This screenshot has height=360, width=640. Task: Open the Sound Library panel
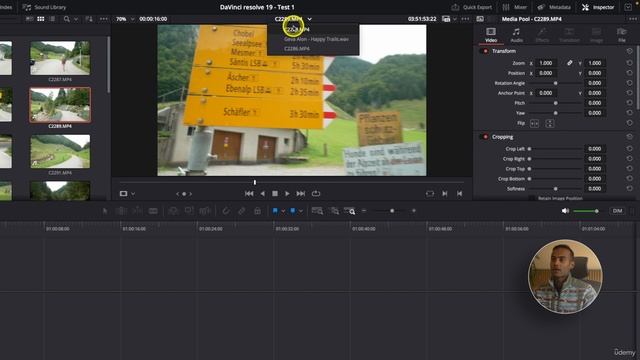[44, 7]
